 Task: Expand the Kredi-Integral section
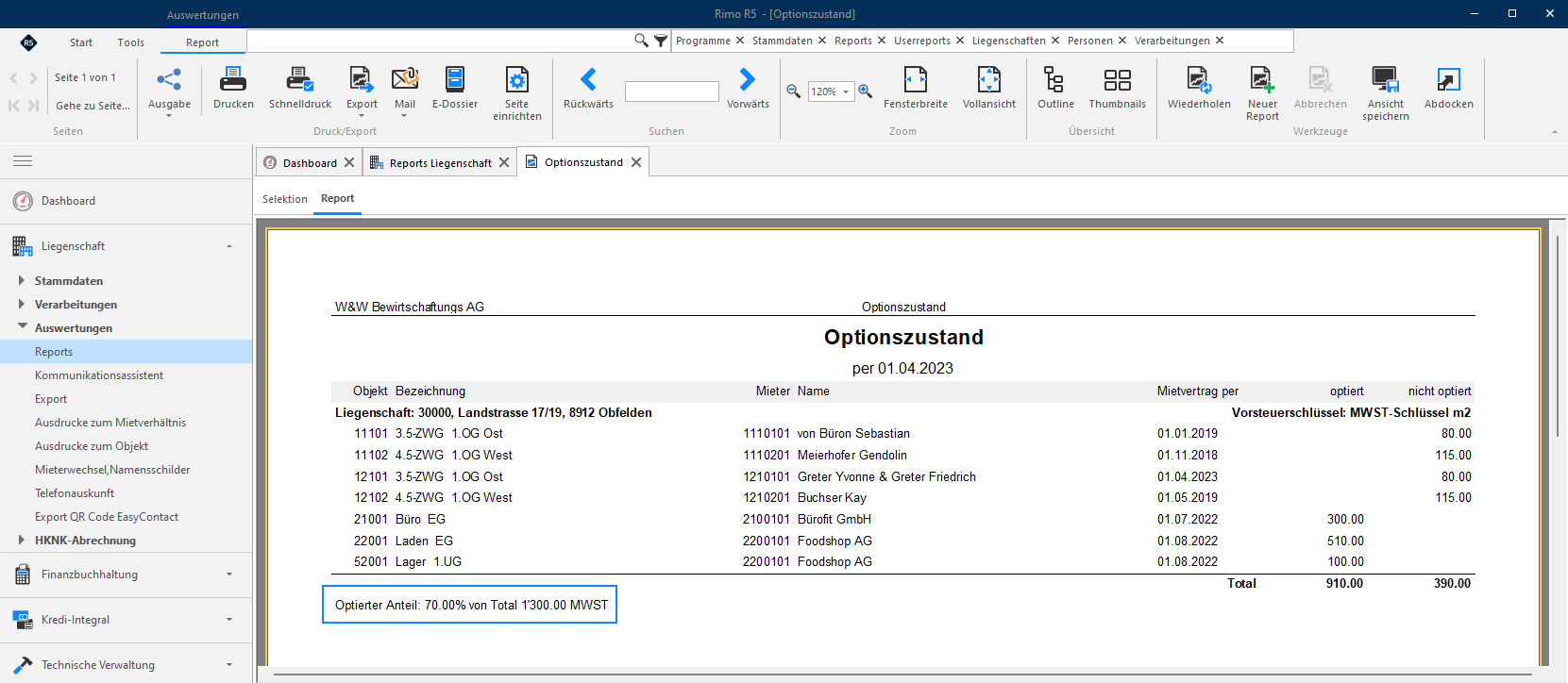click(x=229, y=620)
